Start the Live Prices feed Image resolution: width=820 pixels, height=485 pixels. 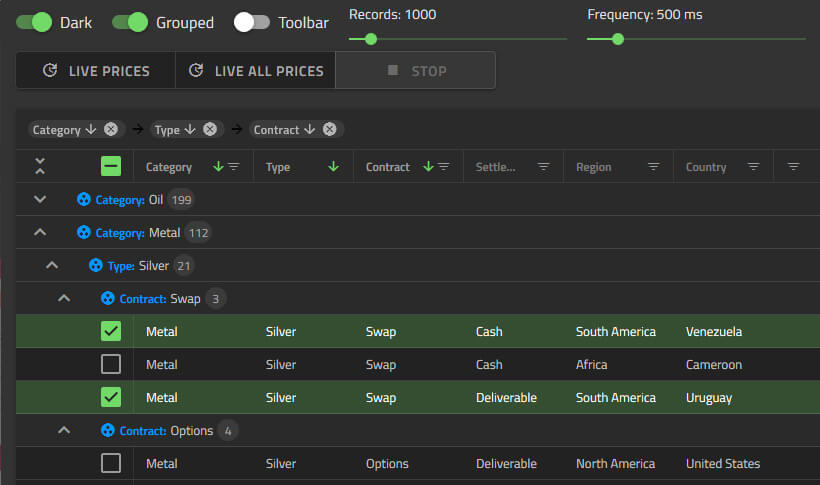[96, 71]
